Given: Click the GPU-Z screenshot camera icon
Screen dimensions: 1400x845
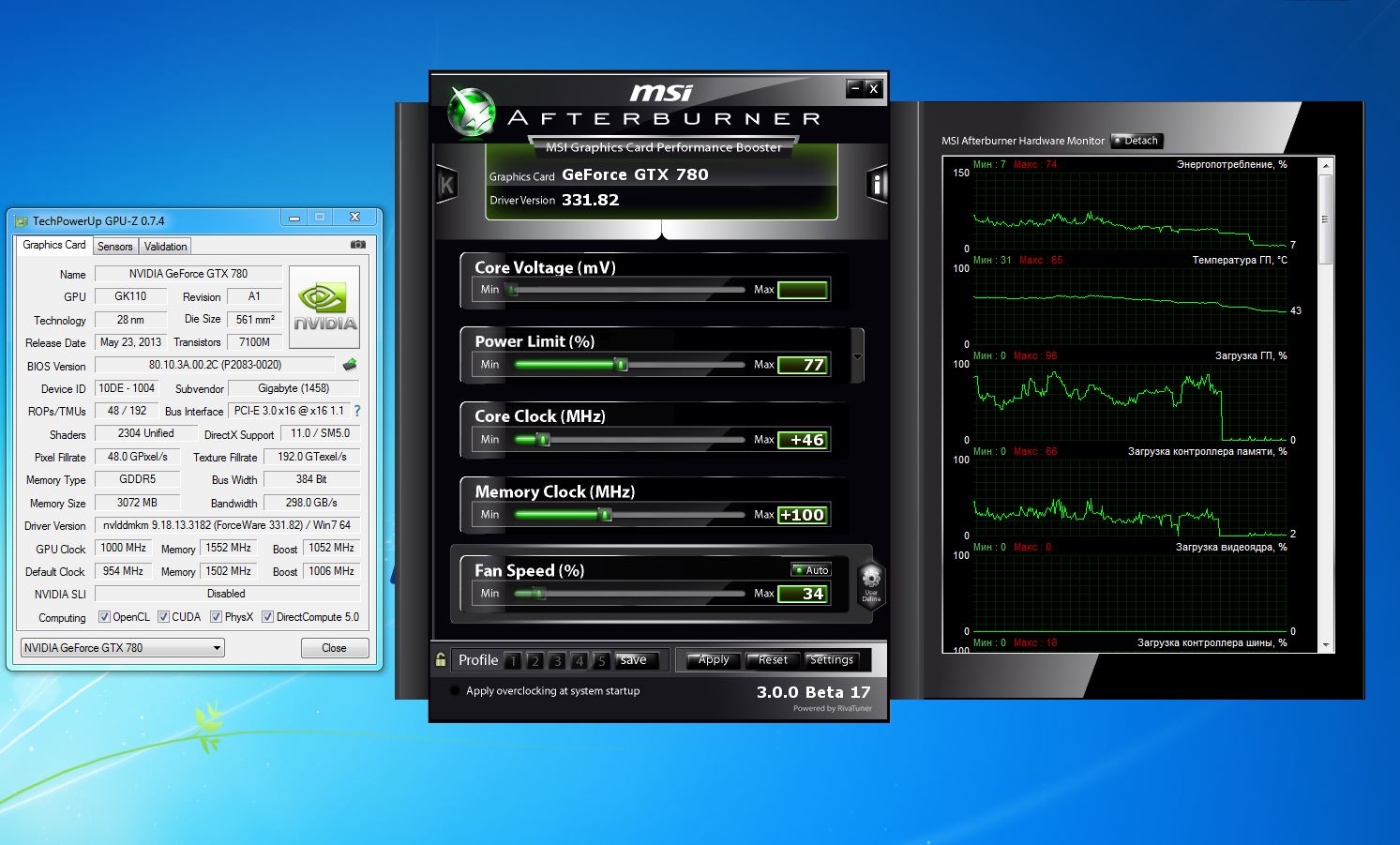Looking at the screenshot, I should point(358,245).
